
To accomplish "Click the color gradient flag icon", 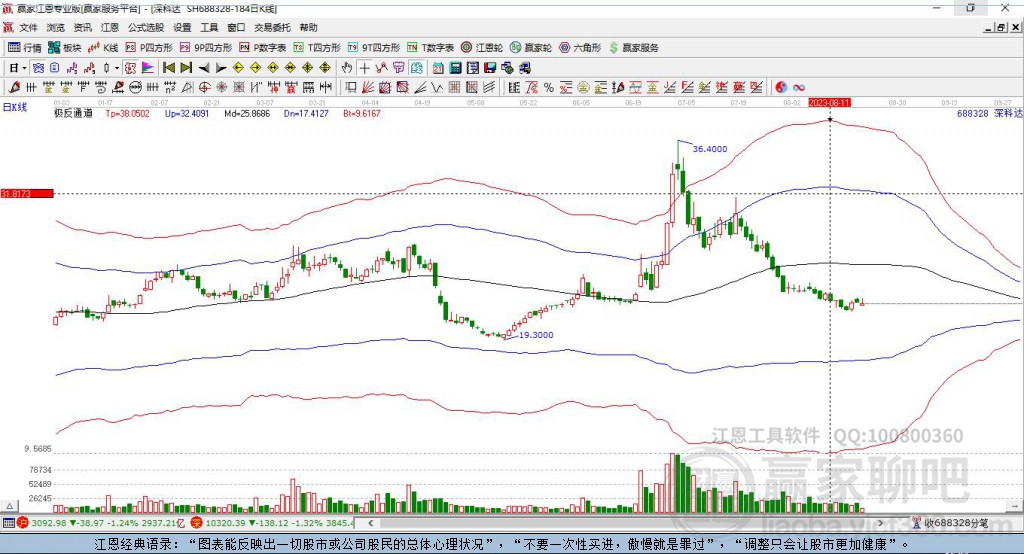I will tap(148, 68).
